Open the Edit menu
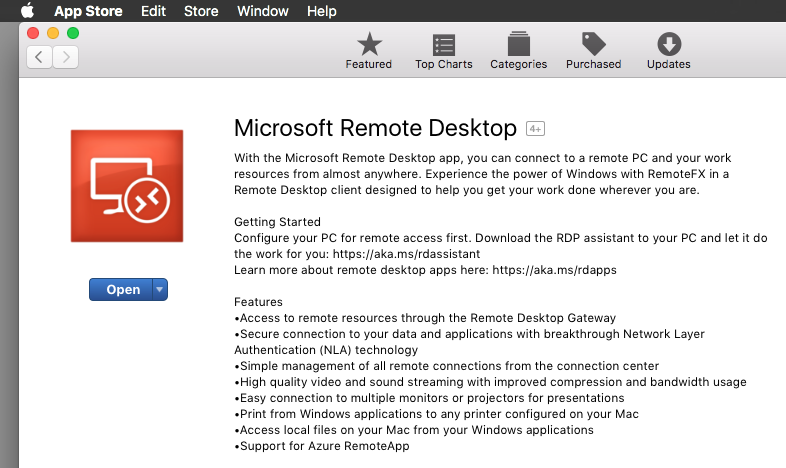 153,11
